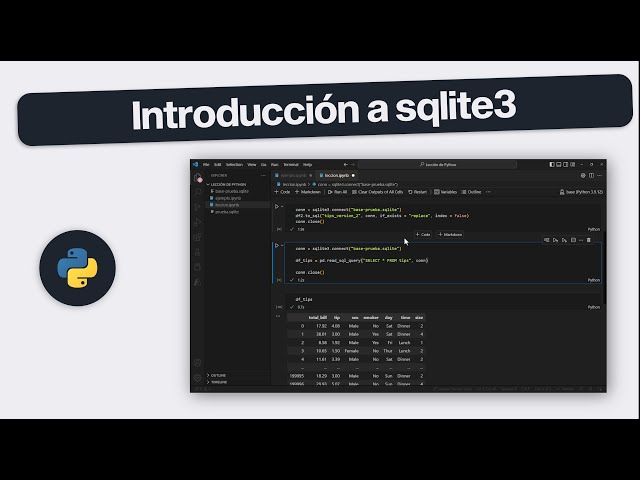Split the selected cell from cell toolbar
The image size is (640, 480).
pyautogui.click(x=573, y=240)
